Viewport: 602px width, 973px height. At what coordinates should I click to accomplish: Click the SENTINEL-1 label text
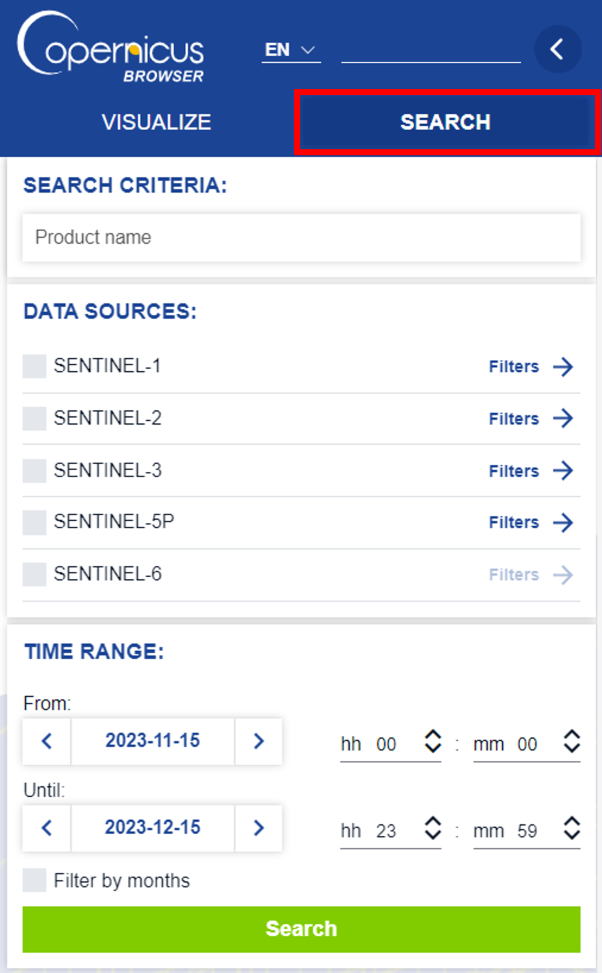pos(107,366)
